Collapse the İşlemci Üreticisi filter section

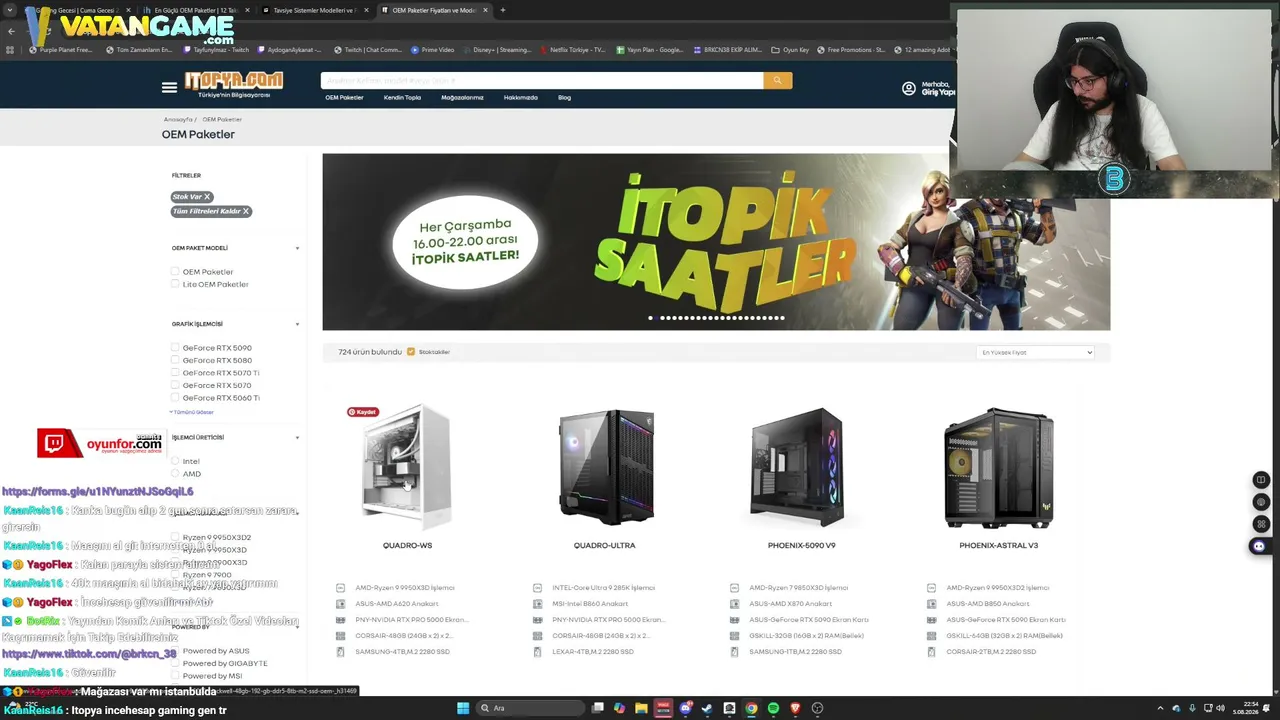pos(297,437)
